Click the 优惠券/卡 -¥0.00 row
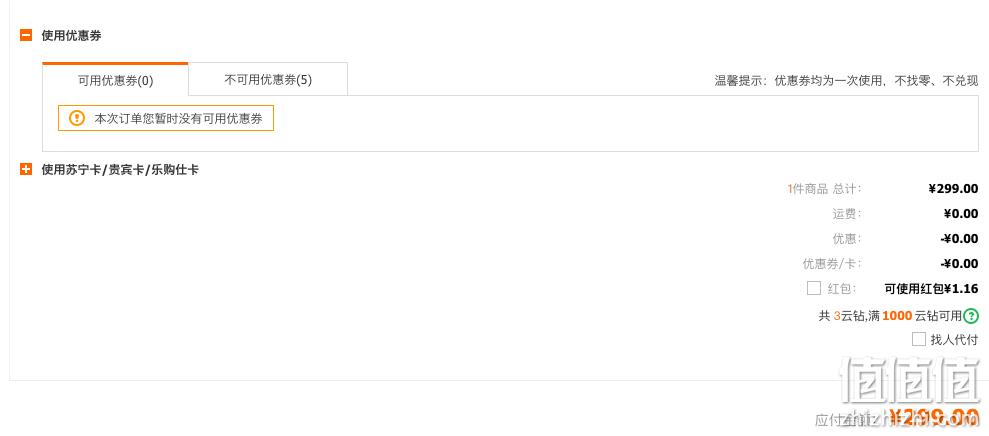Viewport: 989px width, 436px height. pyautogui.click(x=890, y=264)
